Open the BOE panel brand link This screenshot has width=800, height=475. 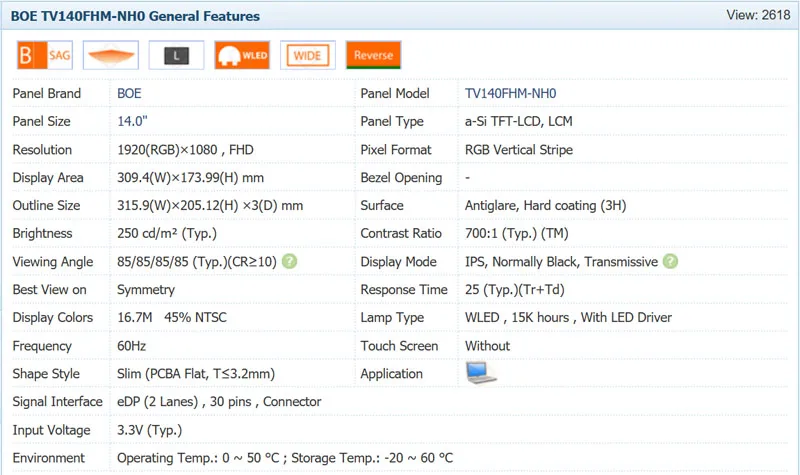129,93
